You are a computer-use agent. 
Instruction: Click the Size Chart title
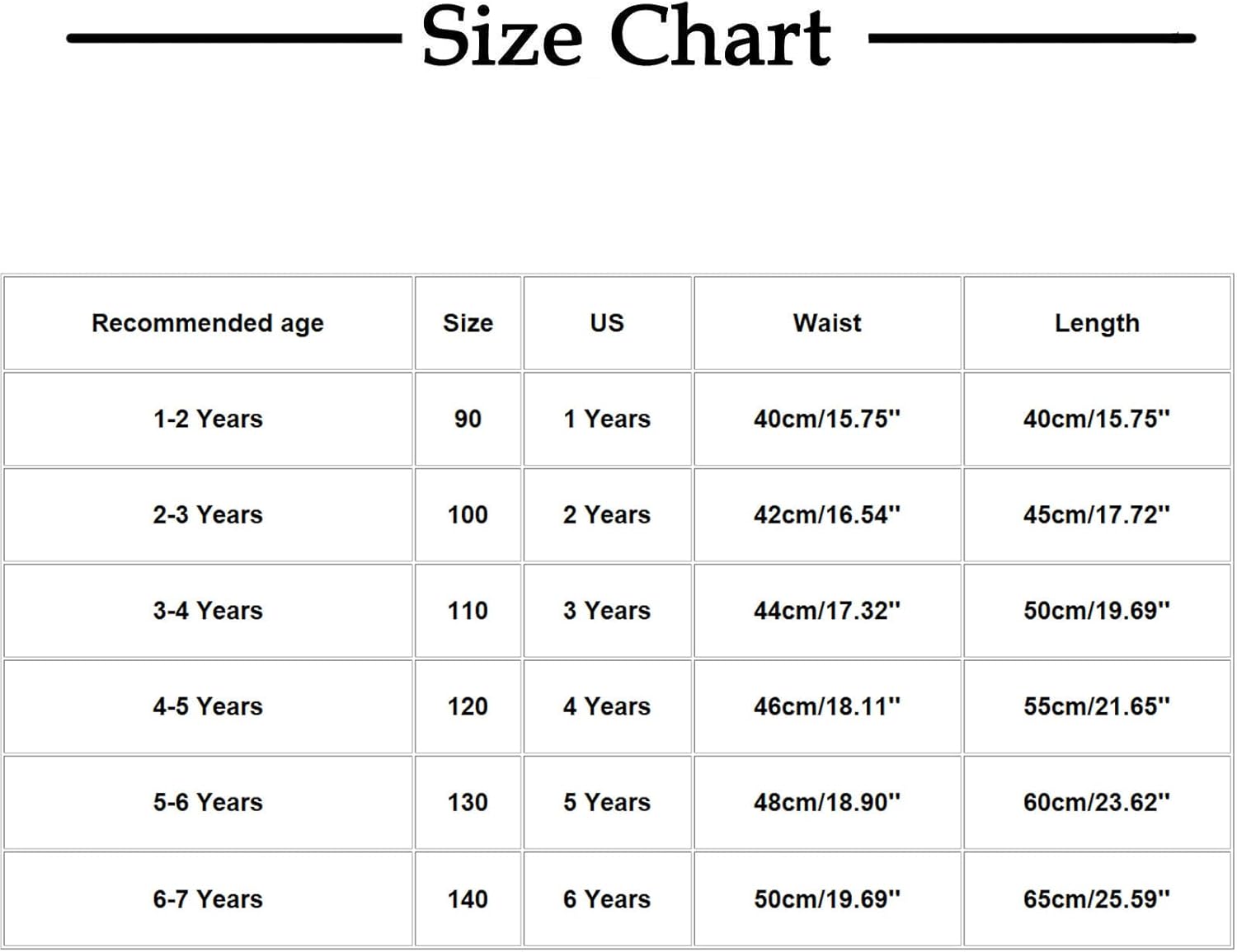tap(626, 37)
